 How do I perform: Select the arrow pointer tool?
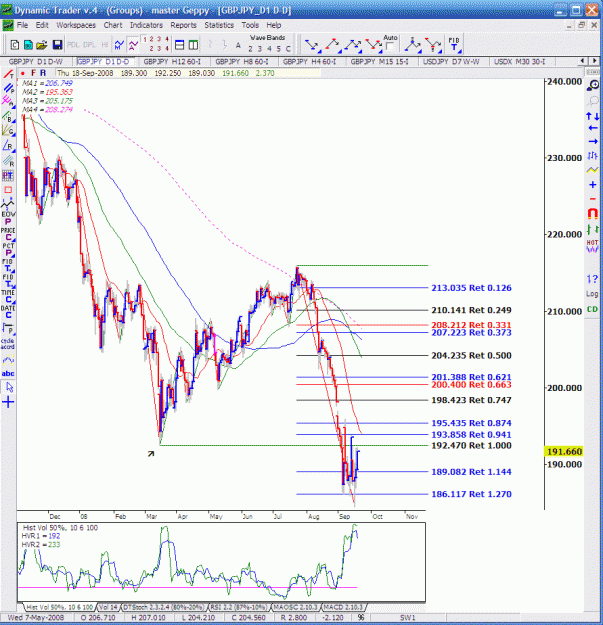click(9, 387)
